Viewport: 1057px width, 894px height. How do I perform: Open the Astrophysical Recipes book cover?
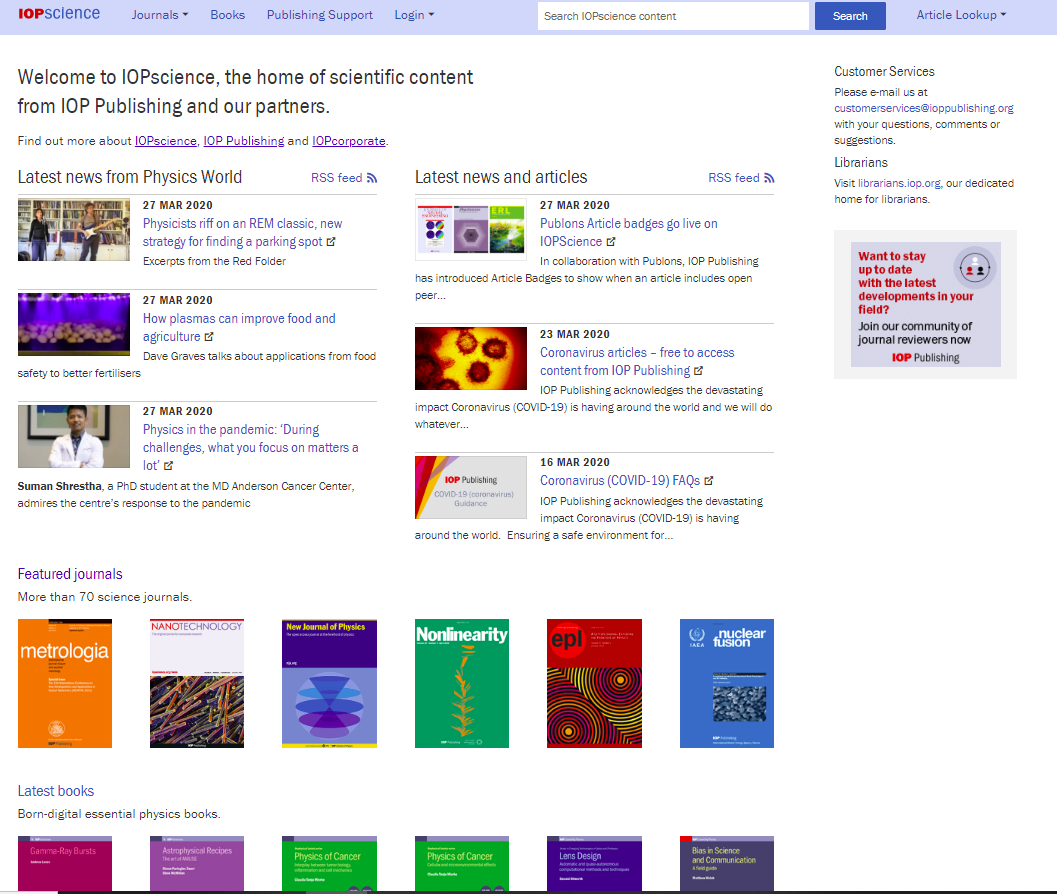197,864
